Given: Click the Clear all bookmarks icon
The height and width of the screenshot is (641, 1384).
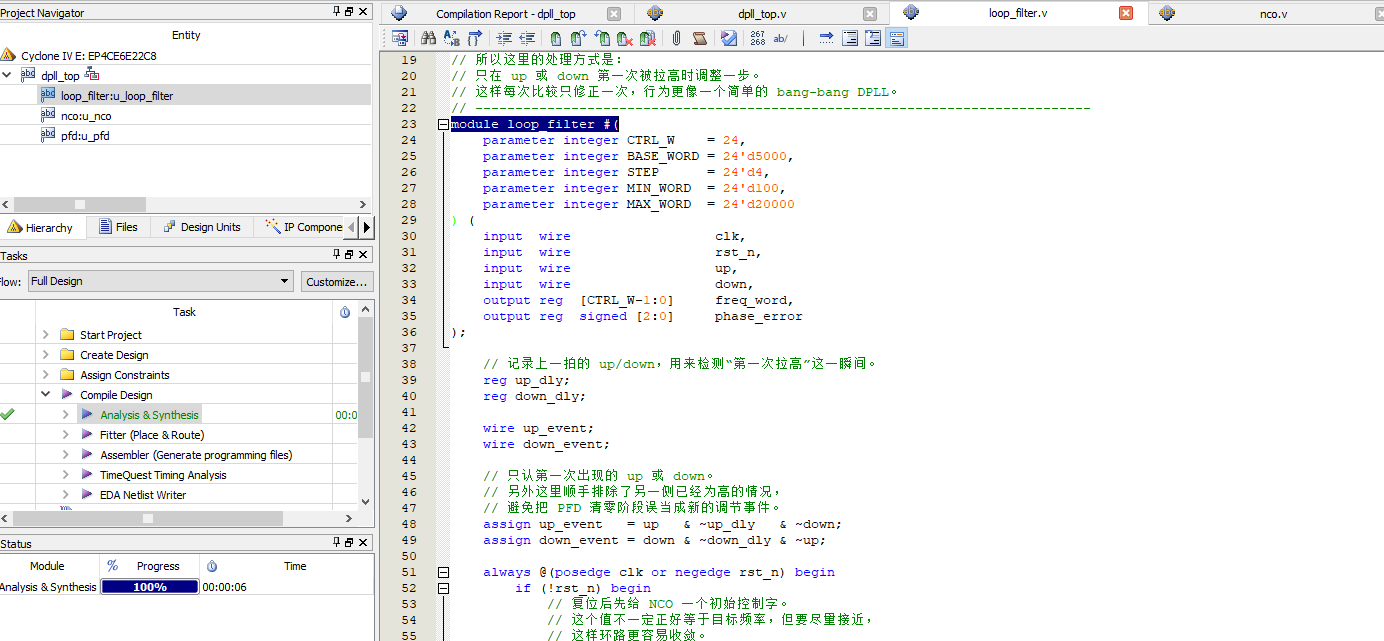Looking at the screenshot, I should 648,38.
